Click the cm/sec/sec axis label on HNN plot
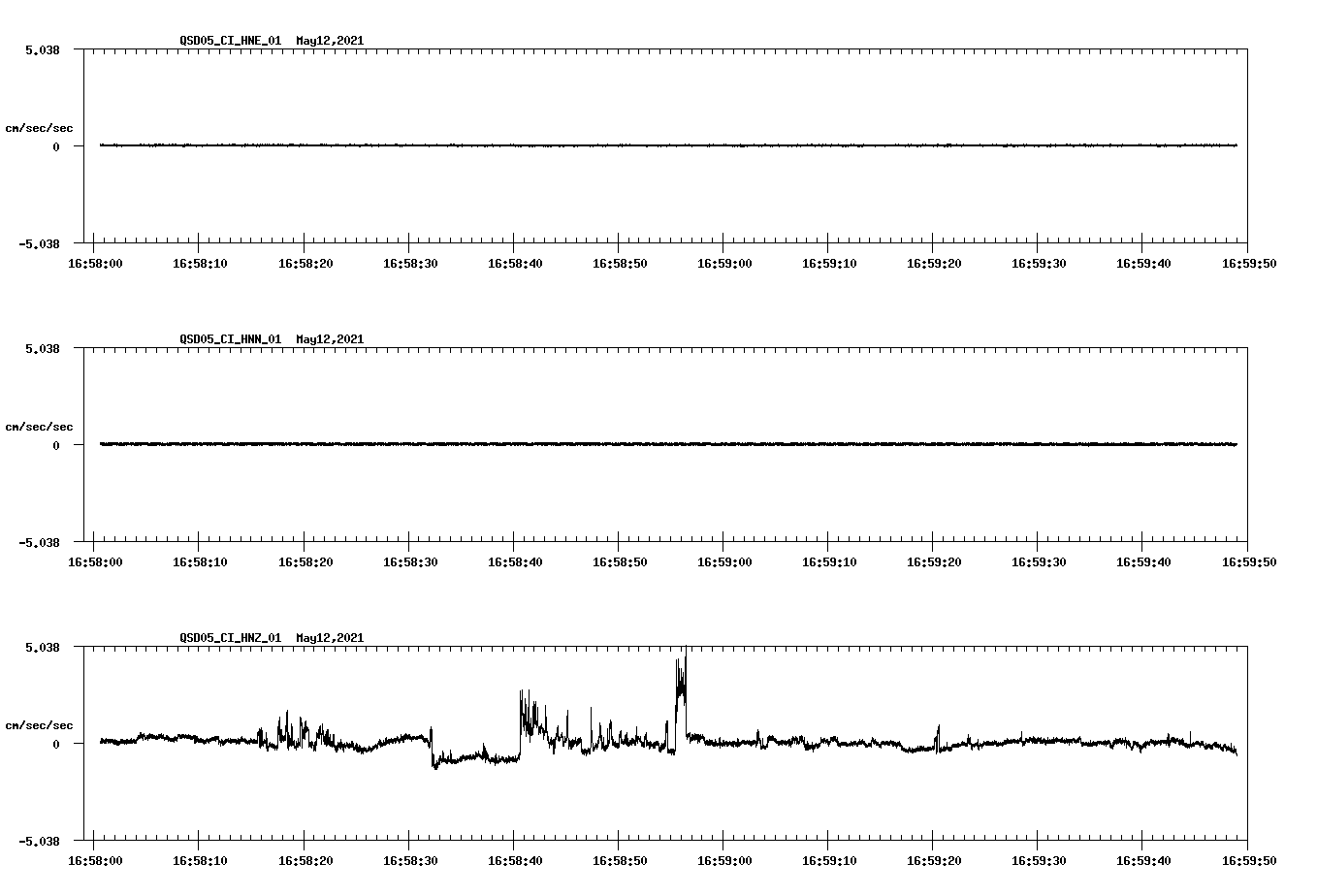Viewport: 1317px width, 896px height. click(39, 426)
